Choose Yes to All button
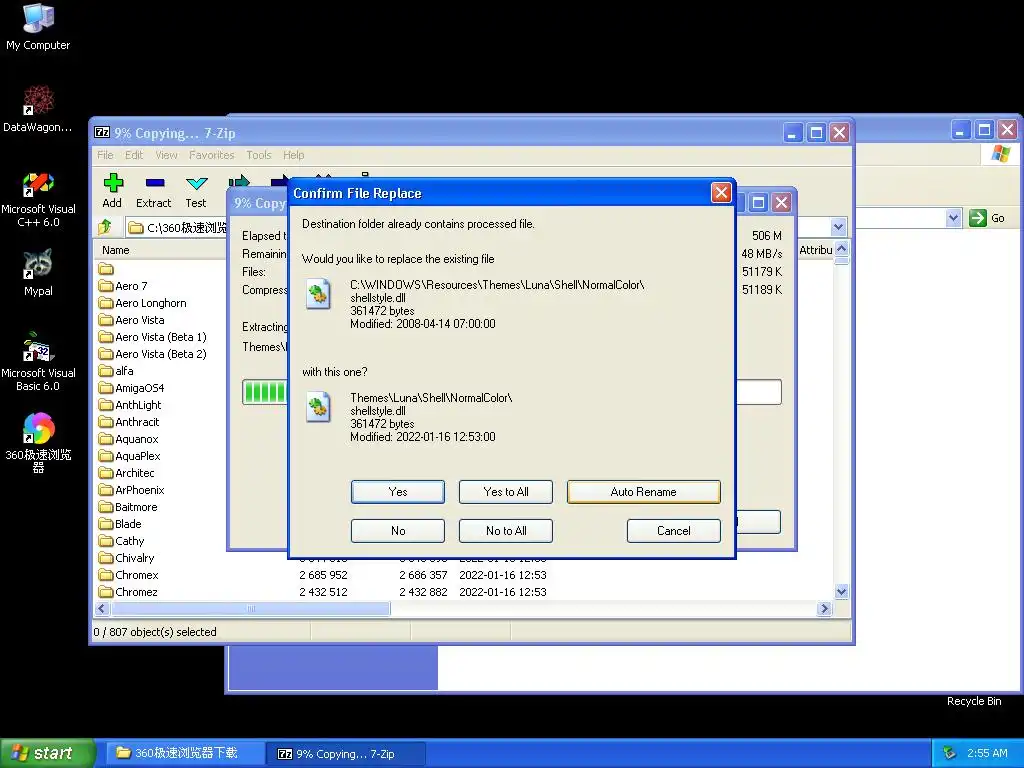The height and width of the screenshot is (768, 1024). [505, 492]
